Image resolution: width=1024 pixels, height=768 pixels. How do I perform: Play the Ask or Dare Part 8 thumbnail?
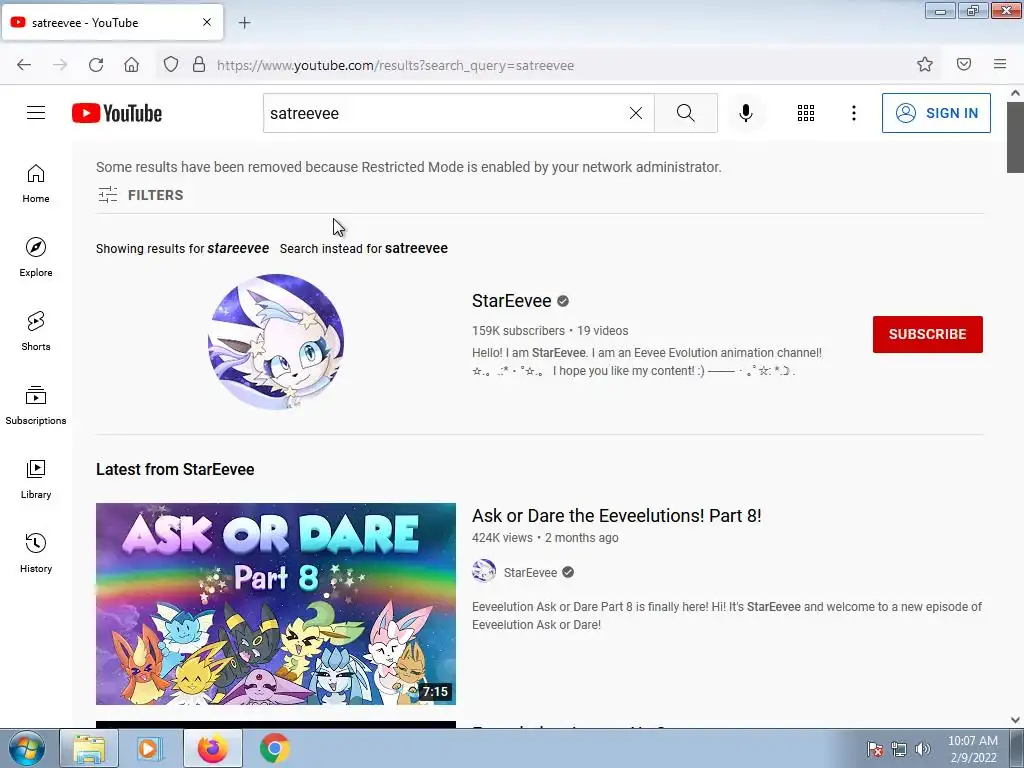tap(276, 603)
